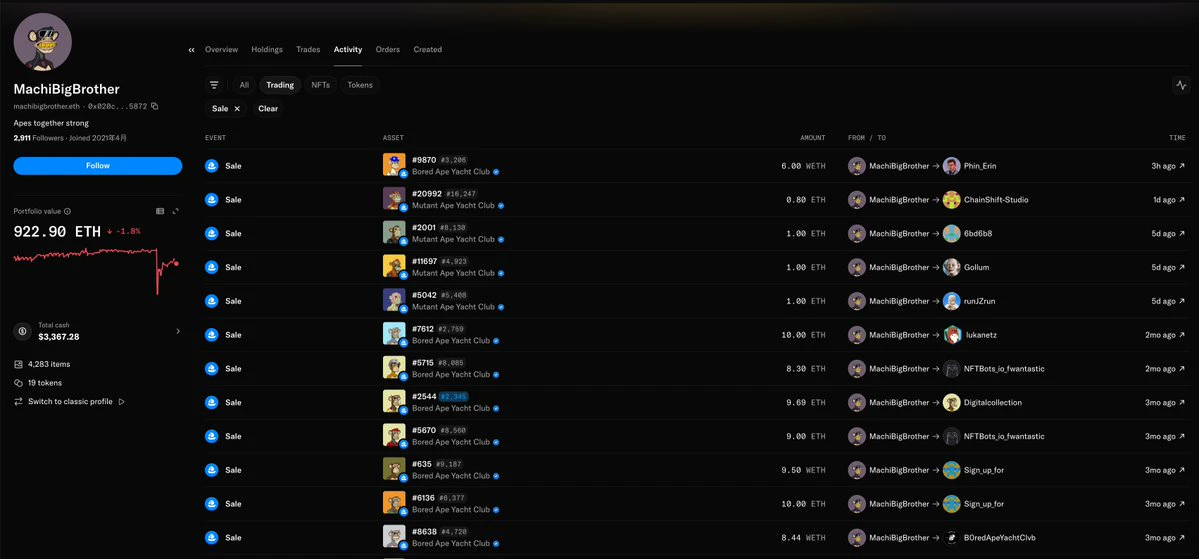Screen dimensions: 1199x559
Task: Open the 2mo ago link for #7612
Action: coord(1165,335)
